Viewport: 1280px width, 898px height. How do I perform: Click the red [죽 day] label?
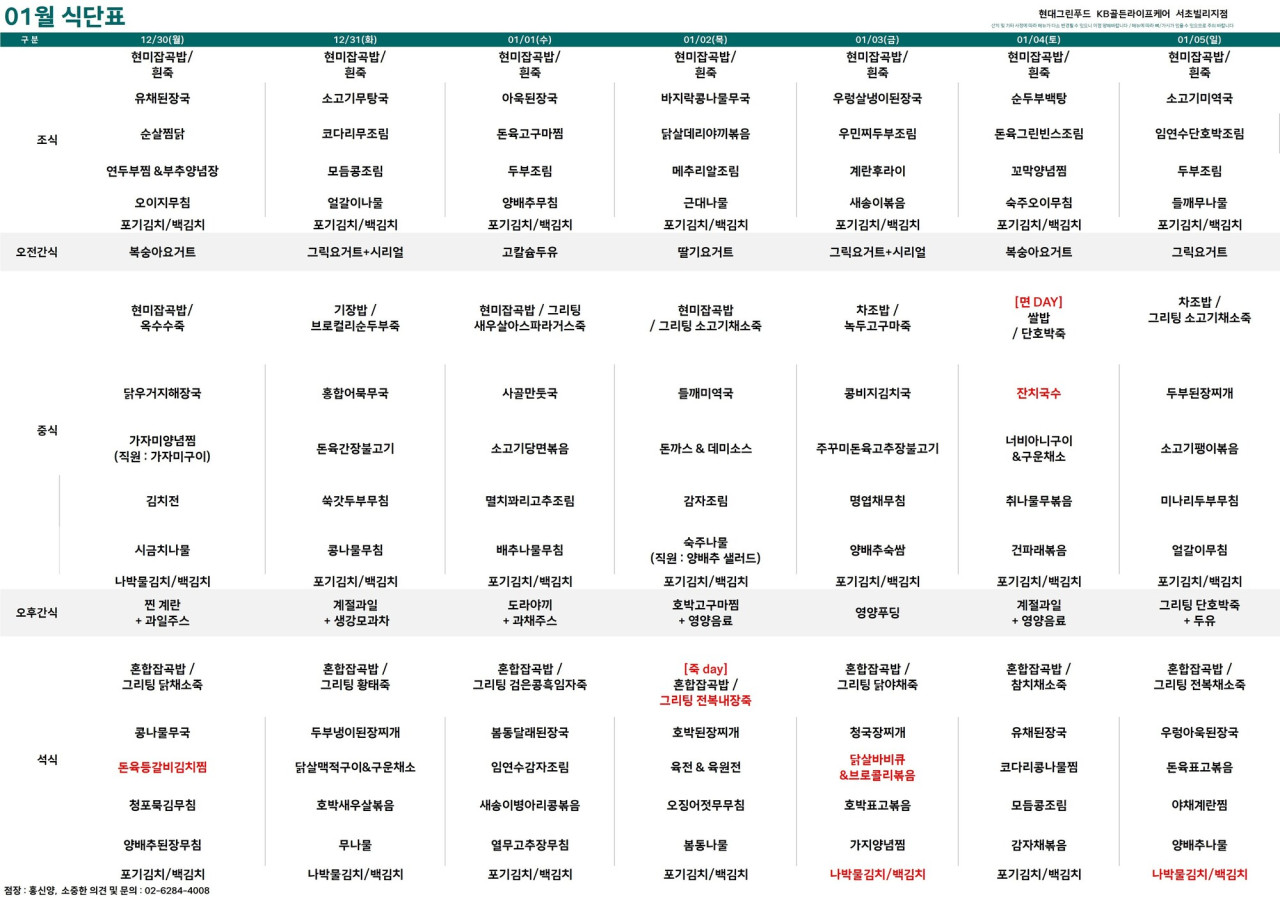tap(705, 668)
